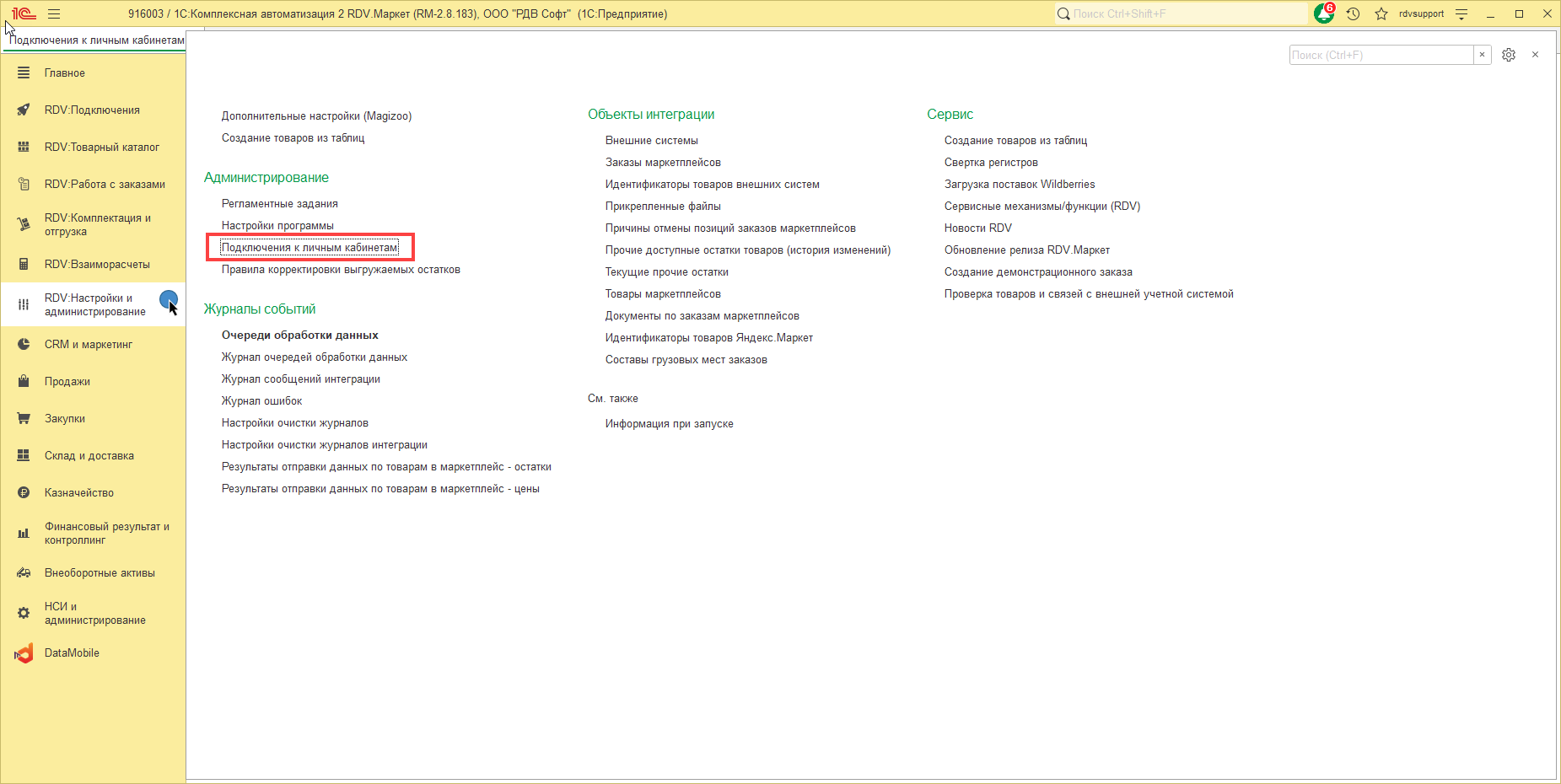Open Новости RDV link
Image resolution: width=1561 pixels, height=784 pixels.
(978, 228)
